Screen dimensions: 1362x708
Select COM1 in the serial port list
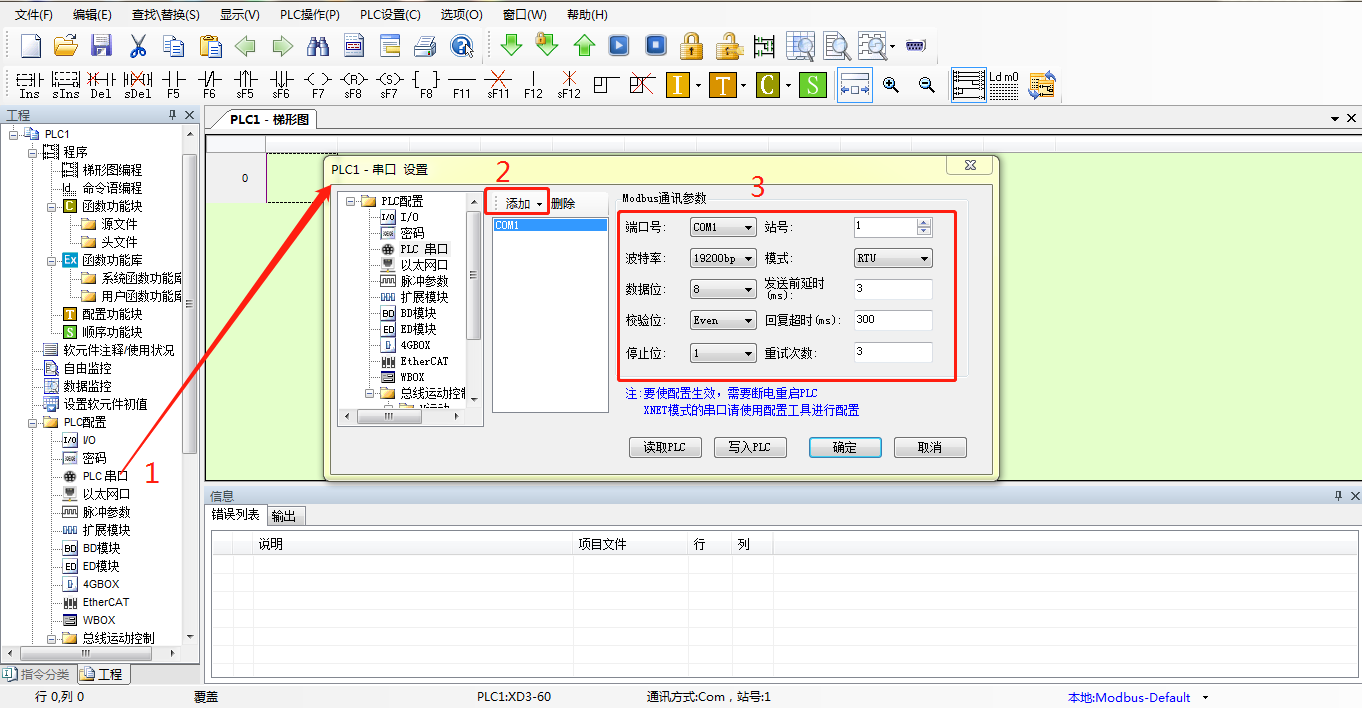click(x=549, y=226)
